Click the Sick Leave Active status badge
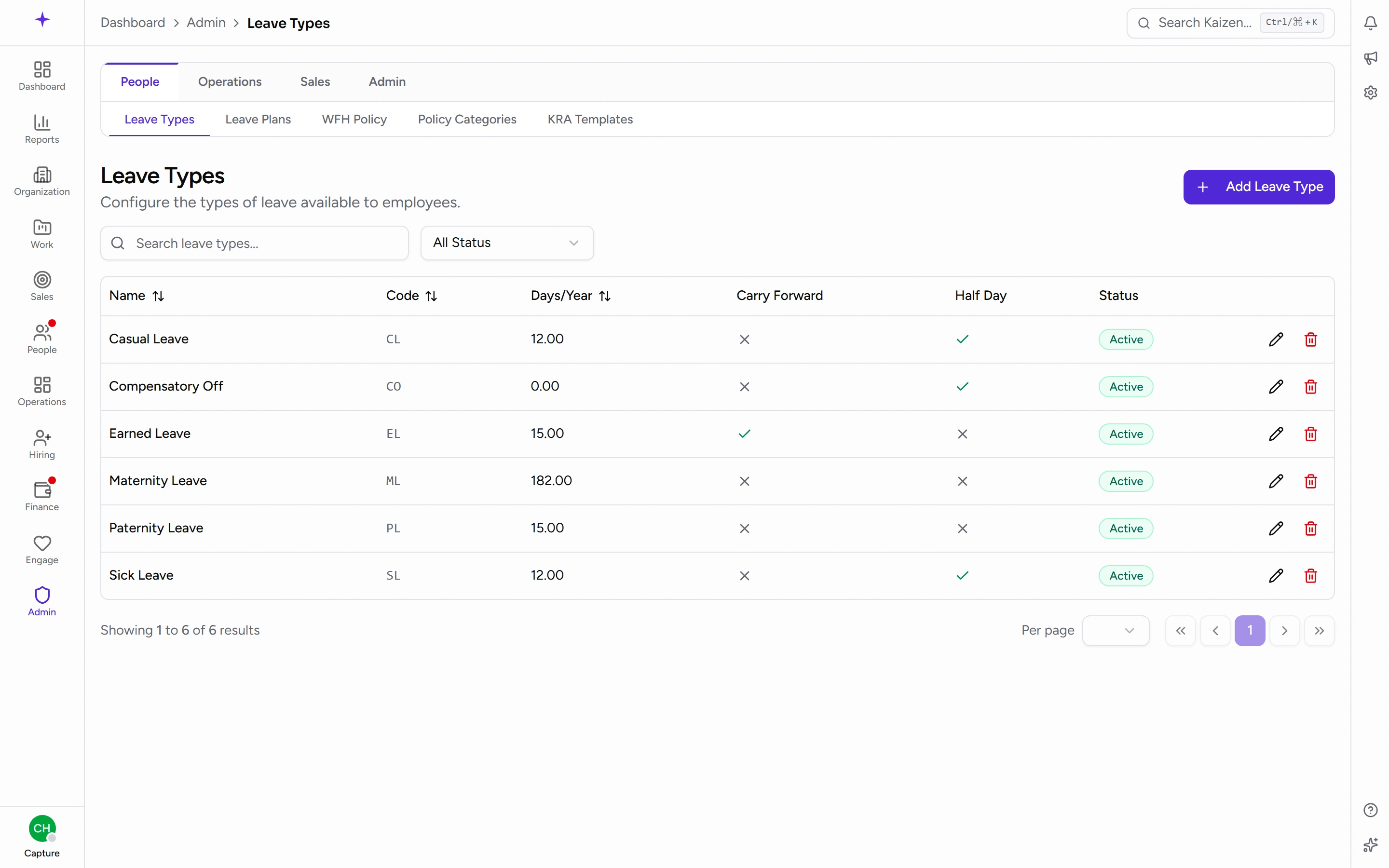The width and height of the screenshot is (1389, 868). pyautogui.click(x=1126, y=575)
